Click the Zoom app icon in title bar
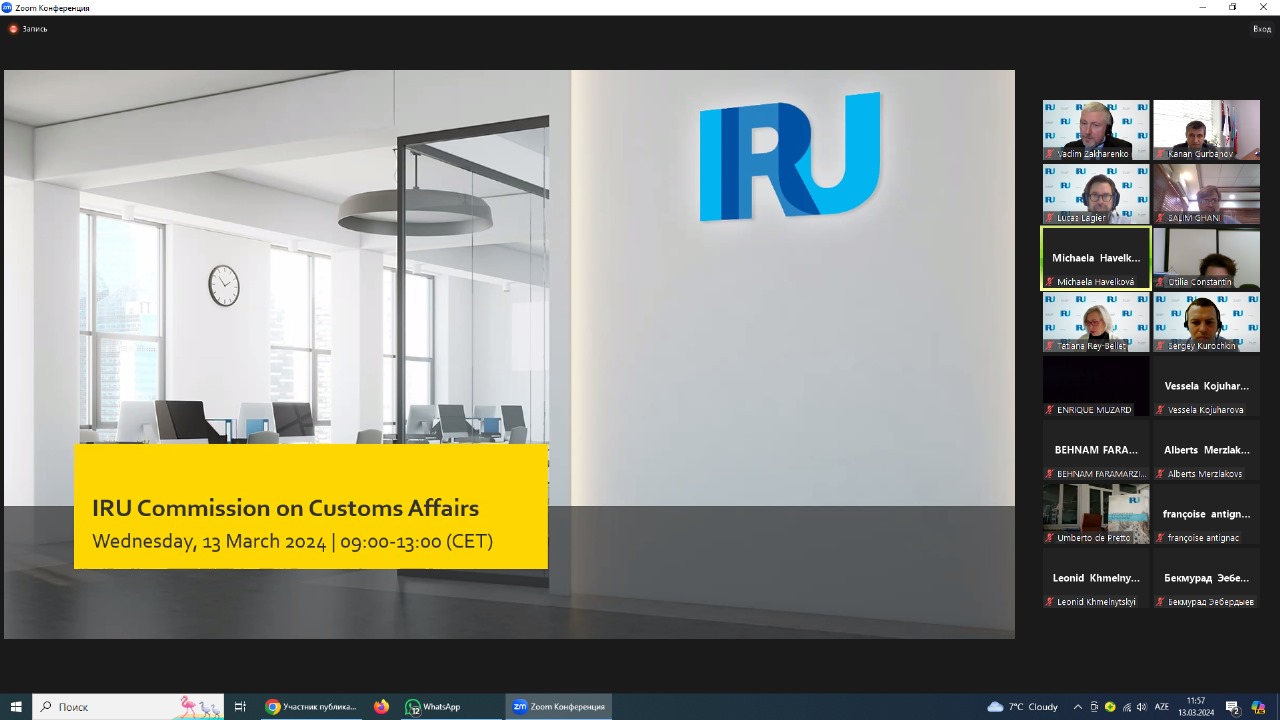The image size is (1280, 720). (7, 7)
